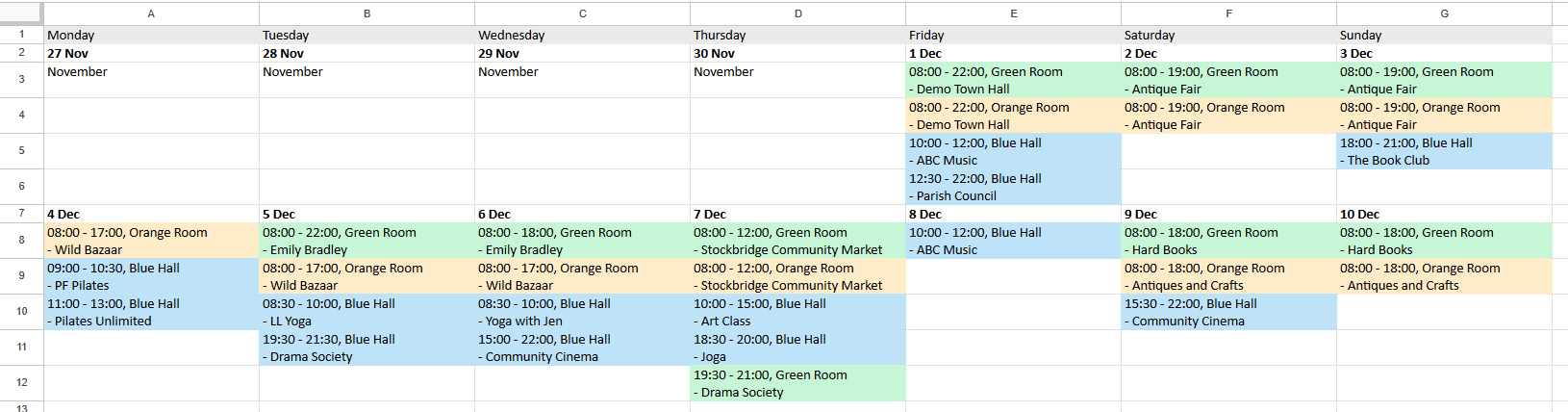Click the Joga Blue Hall booking
The width and height of the screenshot is (1568, 412).
point(797,348)
